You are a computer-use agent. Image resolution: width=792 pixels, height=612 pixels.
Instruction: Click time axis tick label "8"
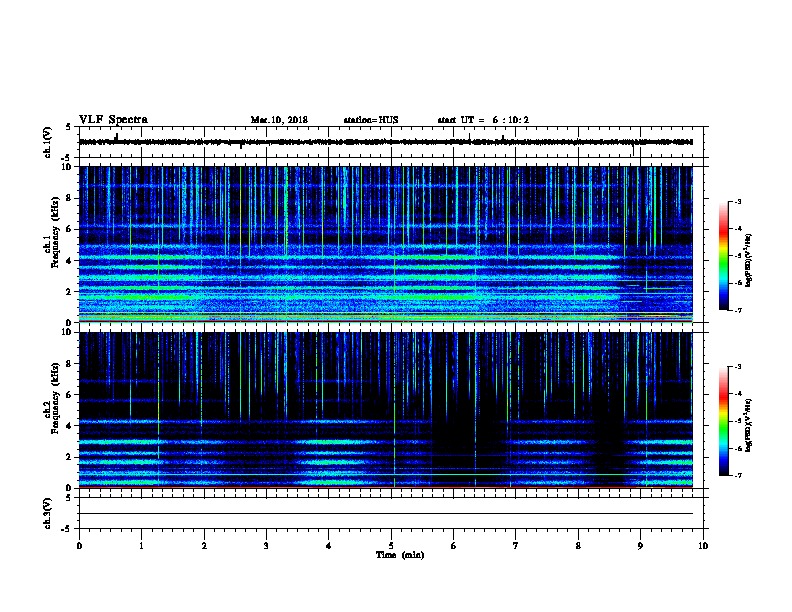click(x=578, y=546)
